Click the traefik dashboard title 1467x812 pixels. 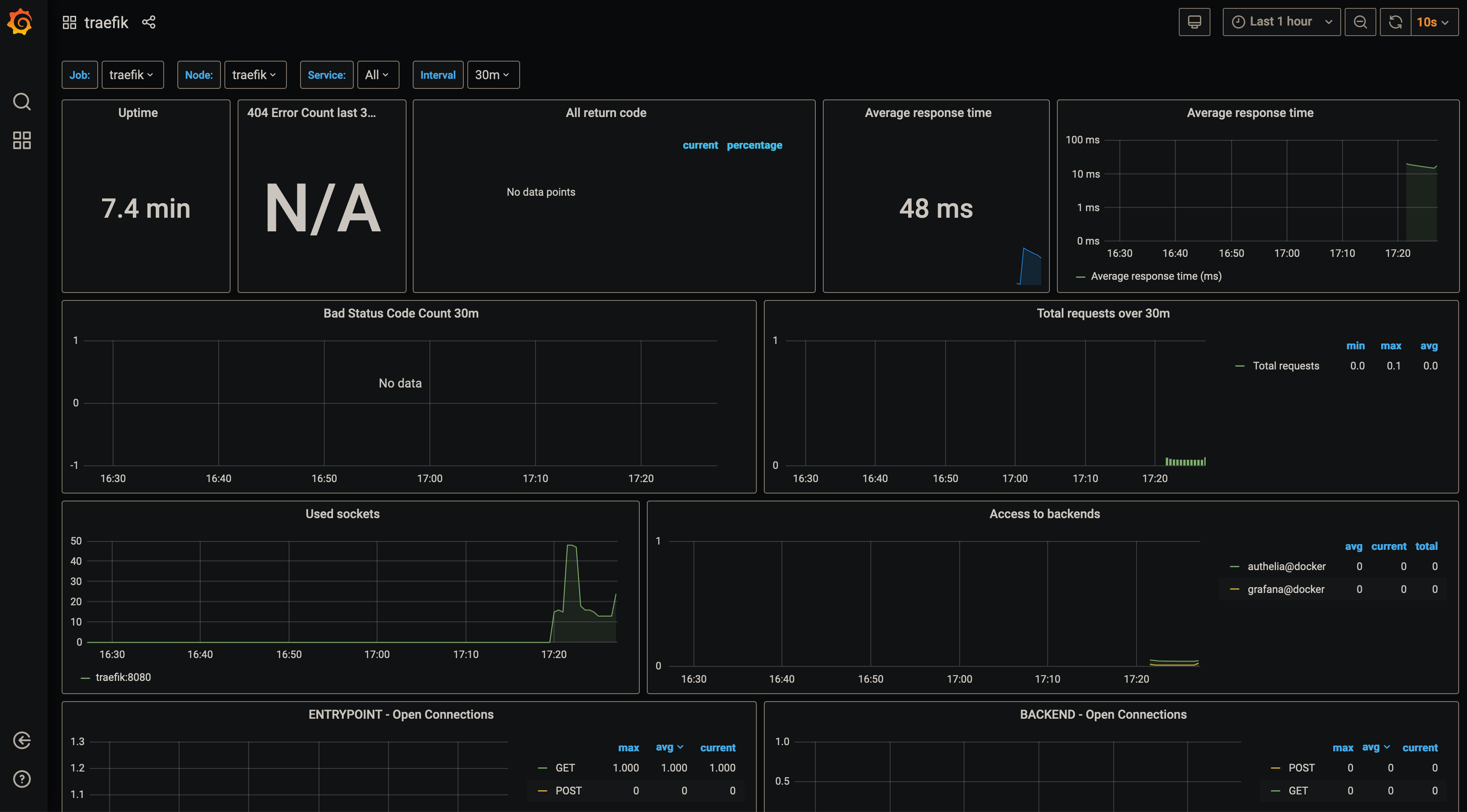(x=106, y=22)
